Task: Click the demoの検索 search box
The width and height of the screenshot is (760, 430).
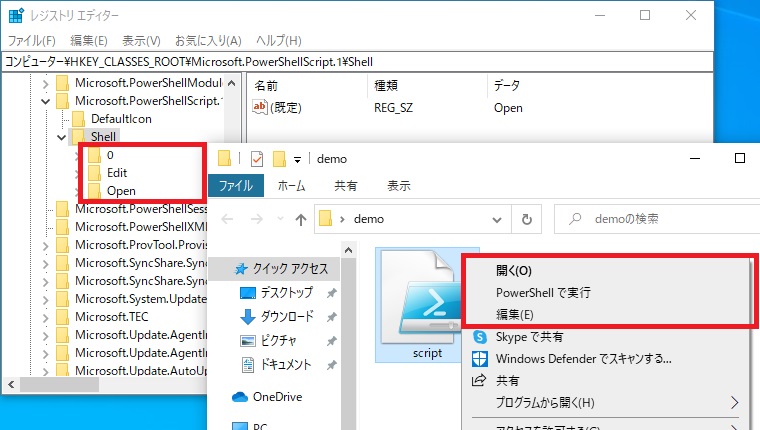Action: point(657,219)
